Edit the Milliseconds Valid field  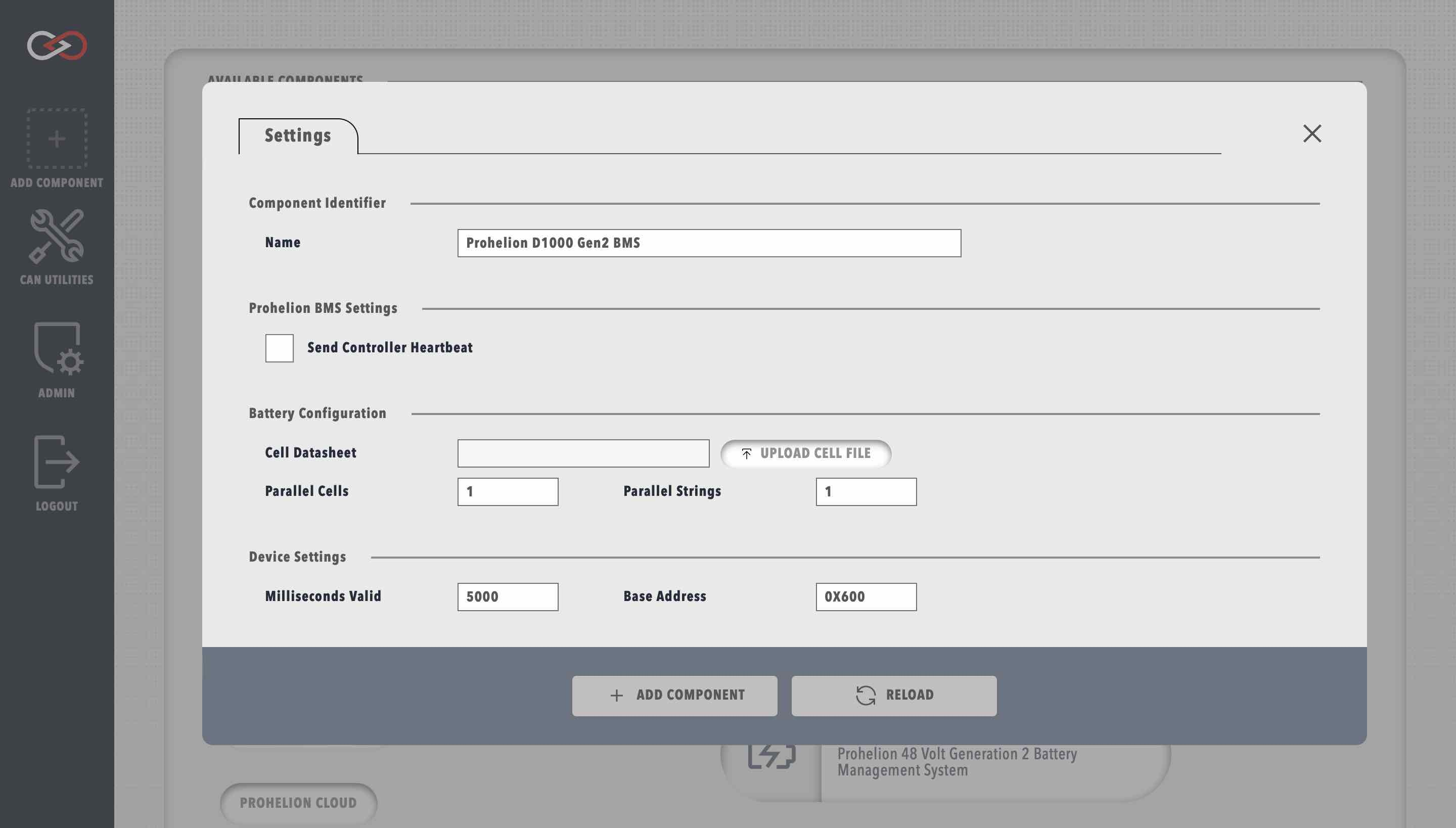(508, 596)
